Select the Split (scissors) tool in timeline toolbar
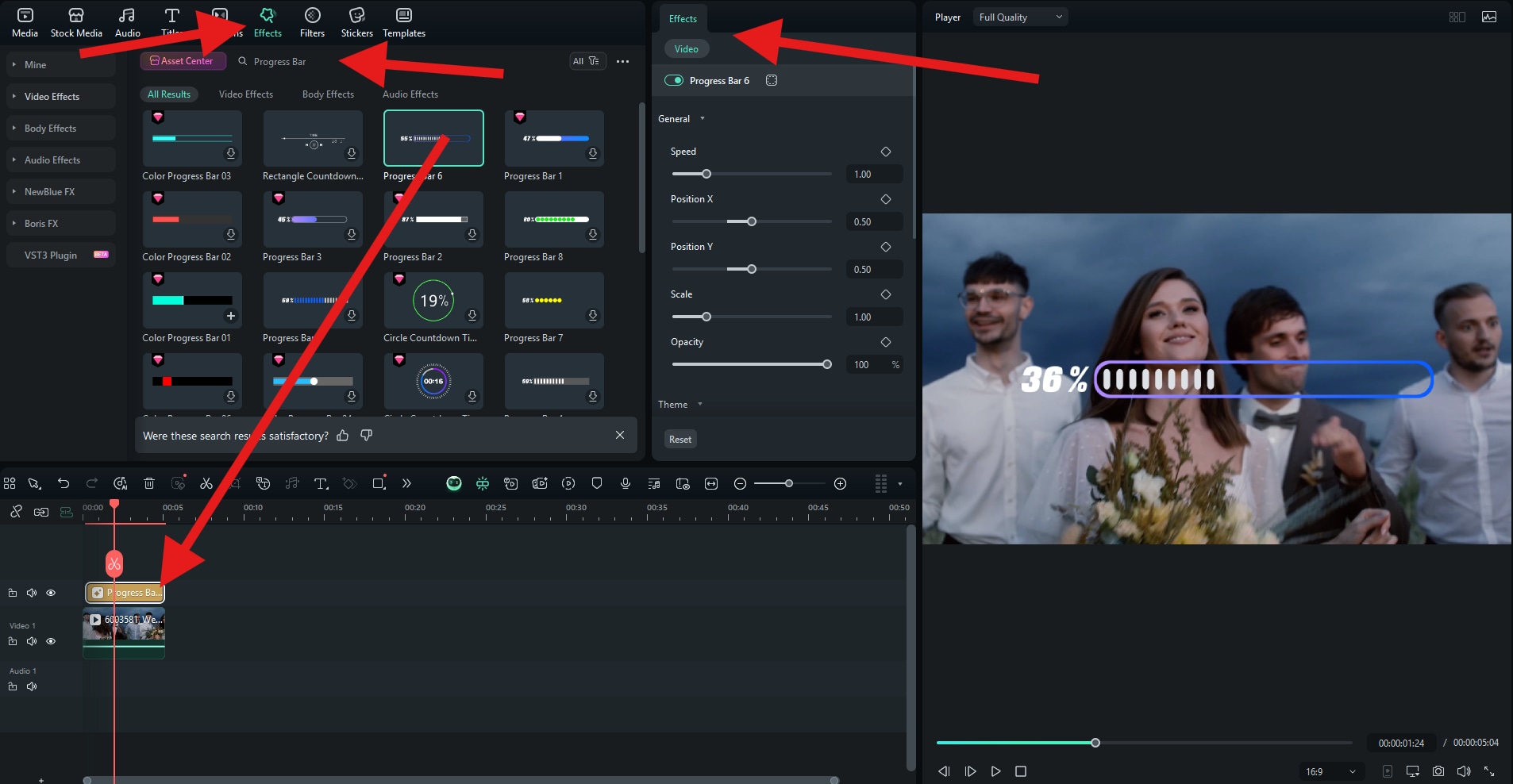This screenshot has width=1513, height=784. (x=206, y=483)
